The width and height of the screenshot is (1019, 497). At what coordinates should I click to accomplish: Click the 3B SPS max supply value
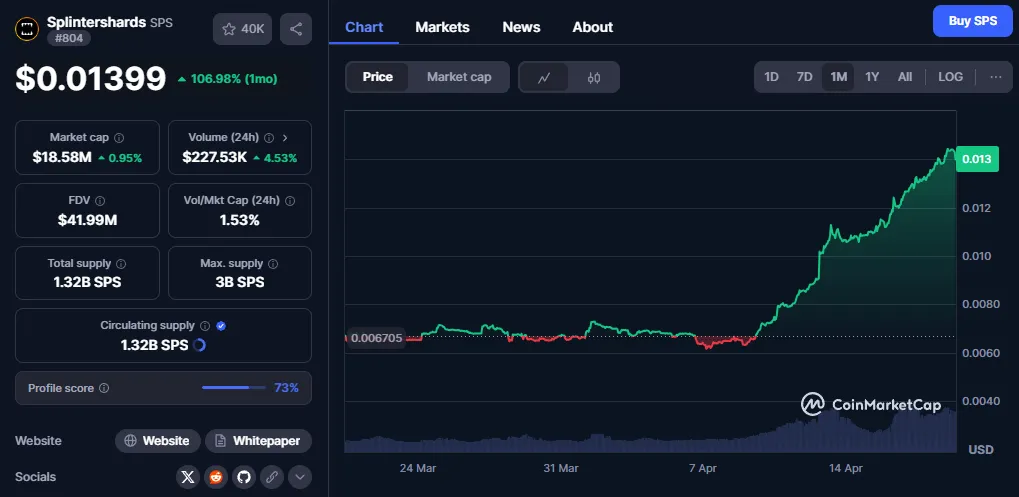coord(240,283)
